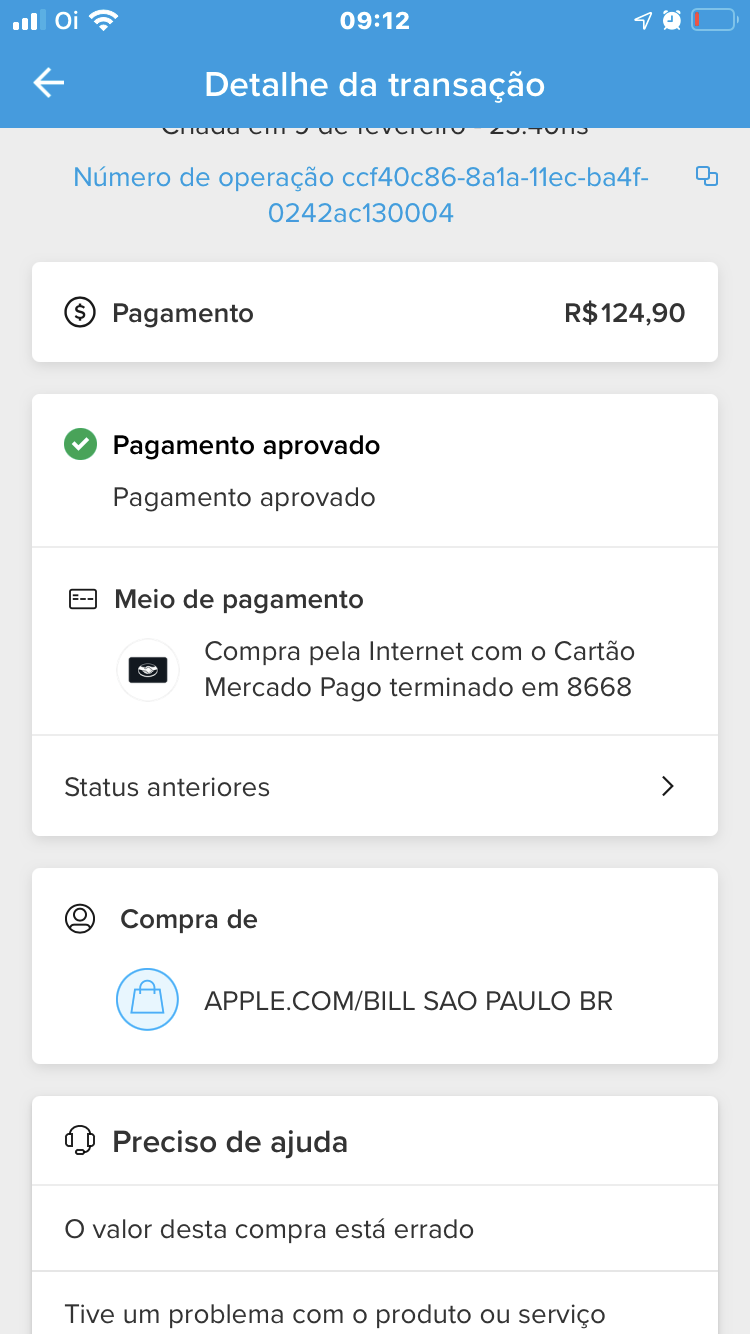Tap the card icon beside Meio de pagamento

coord(82,599)
